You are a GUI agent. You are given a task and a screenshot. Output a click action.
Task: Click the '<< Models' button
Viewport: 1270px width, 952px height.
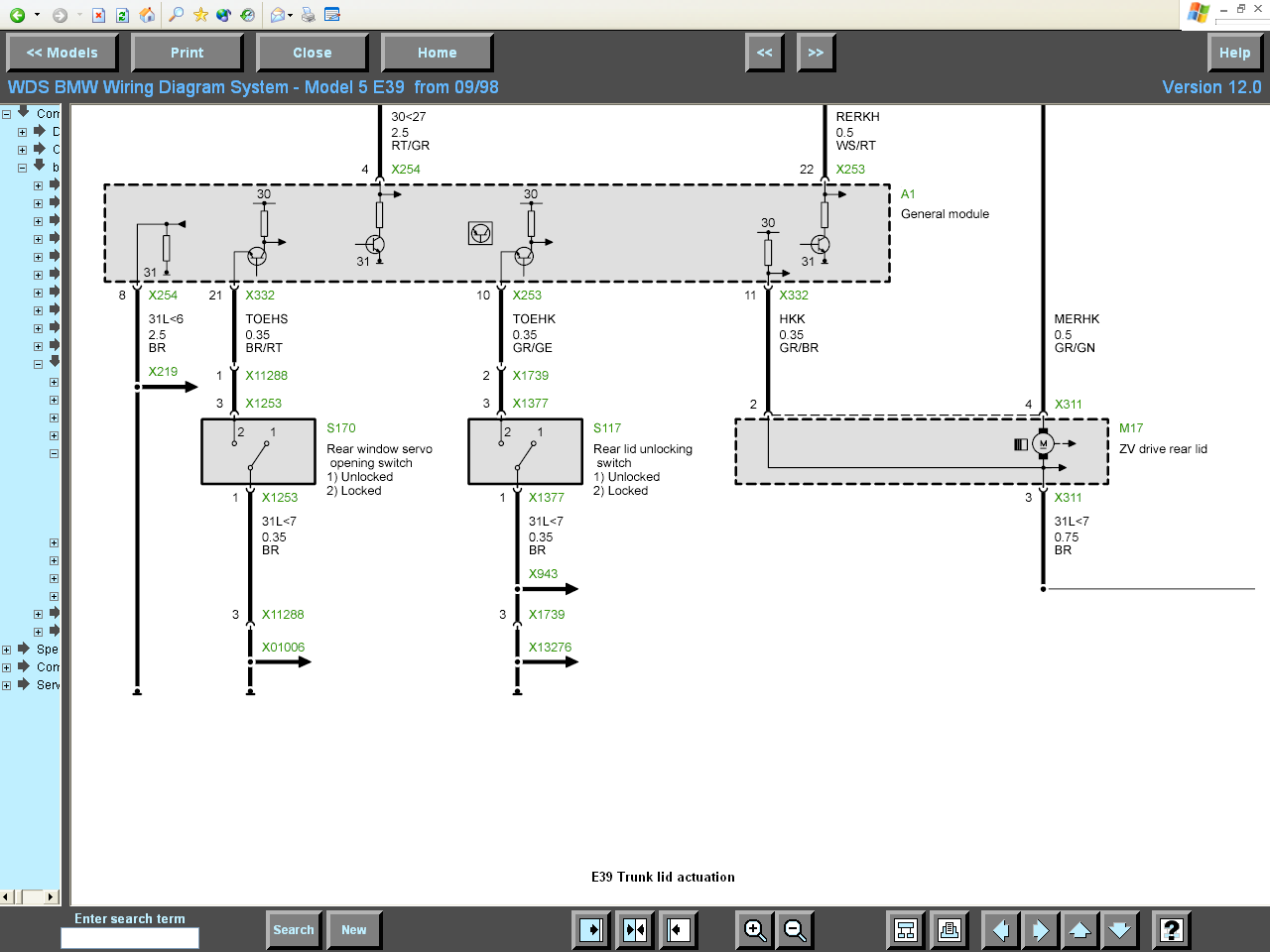coord(63,53)
